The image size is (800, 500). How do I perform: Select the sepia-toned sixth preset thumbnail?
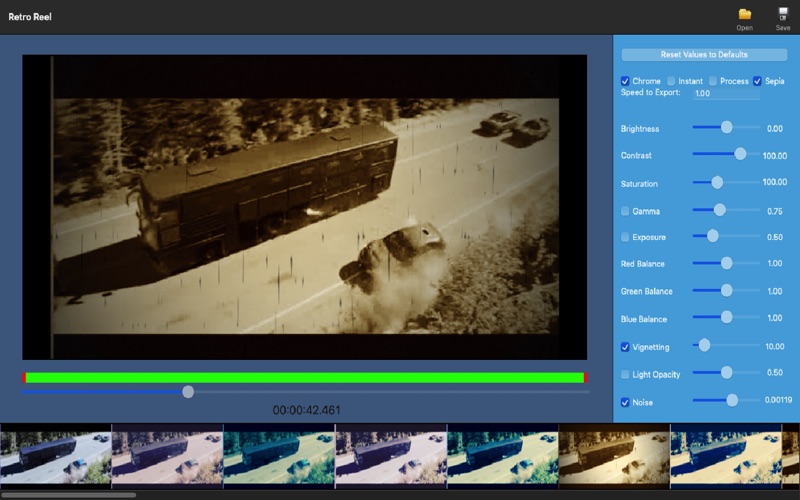click(614, 456)
